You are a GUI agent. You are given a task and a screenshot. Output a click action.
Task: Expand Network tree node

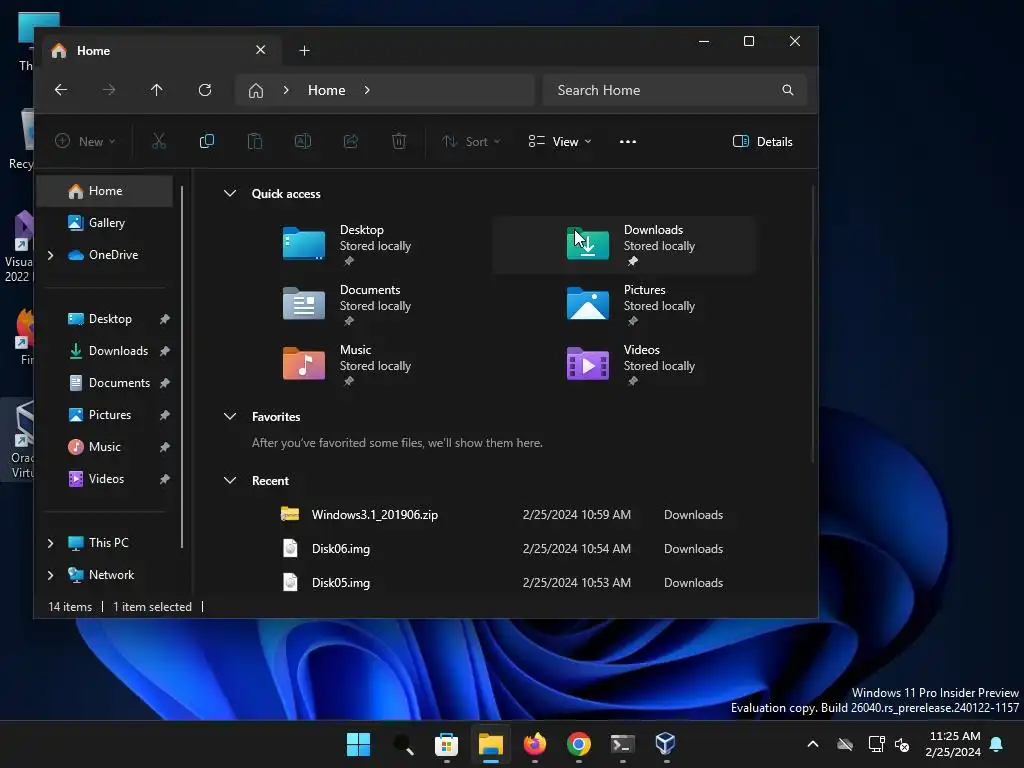coord(51,575)
